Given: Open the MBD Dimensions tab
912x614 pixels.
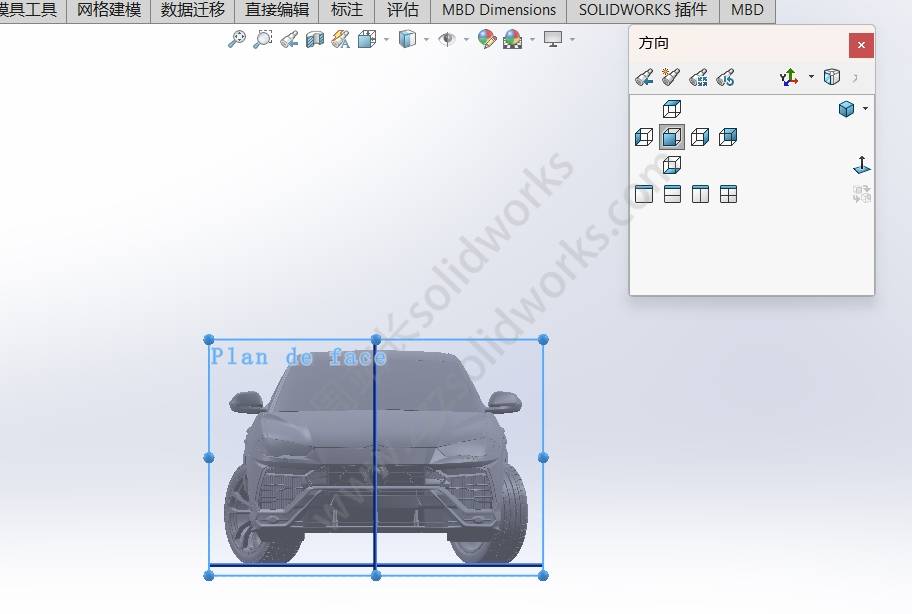Looking at the screenshot, I should click(498, 10).
